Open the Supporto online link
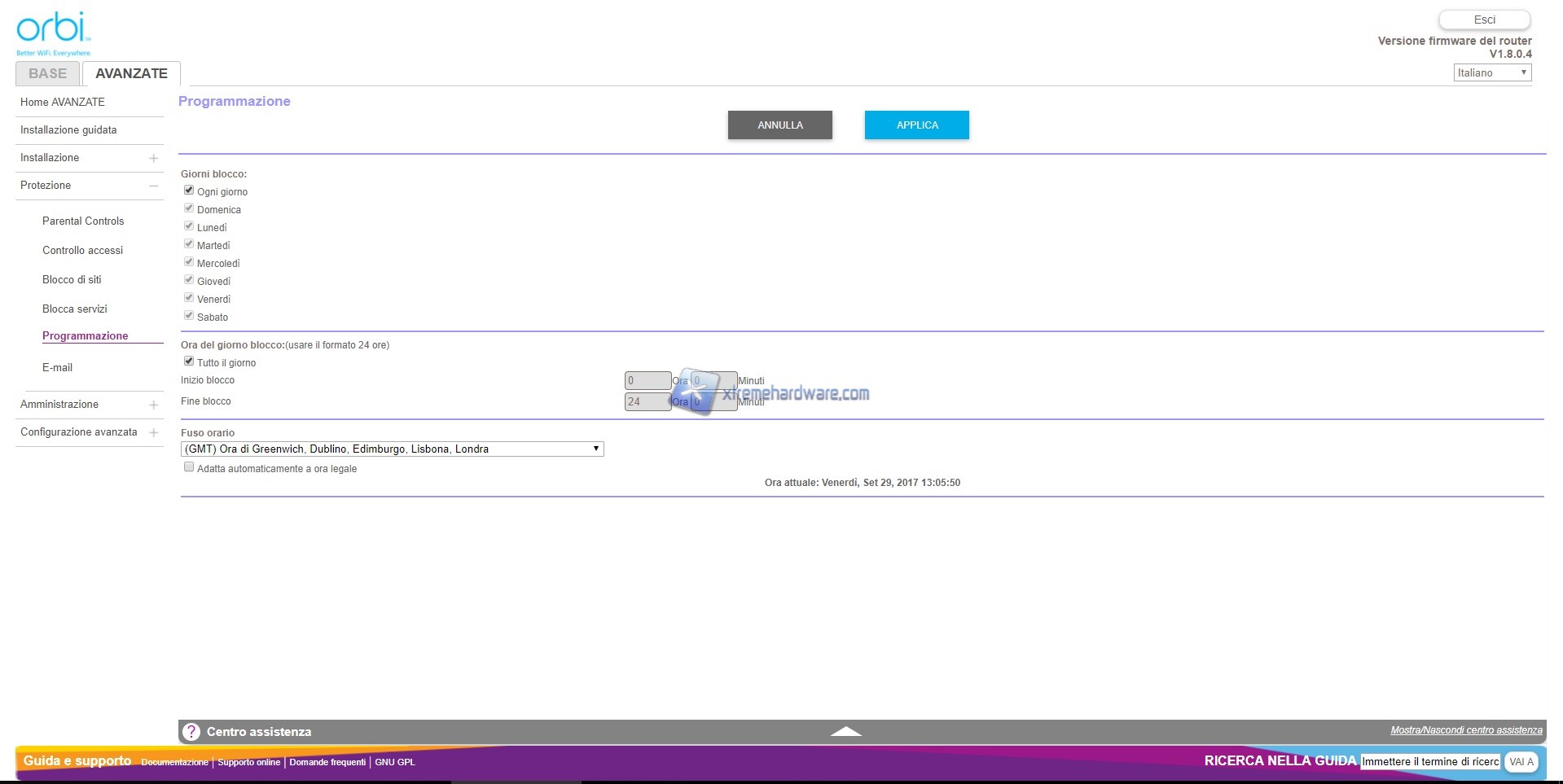Viewport: 1563px width, 784px height. 248,762
